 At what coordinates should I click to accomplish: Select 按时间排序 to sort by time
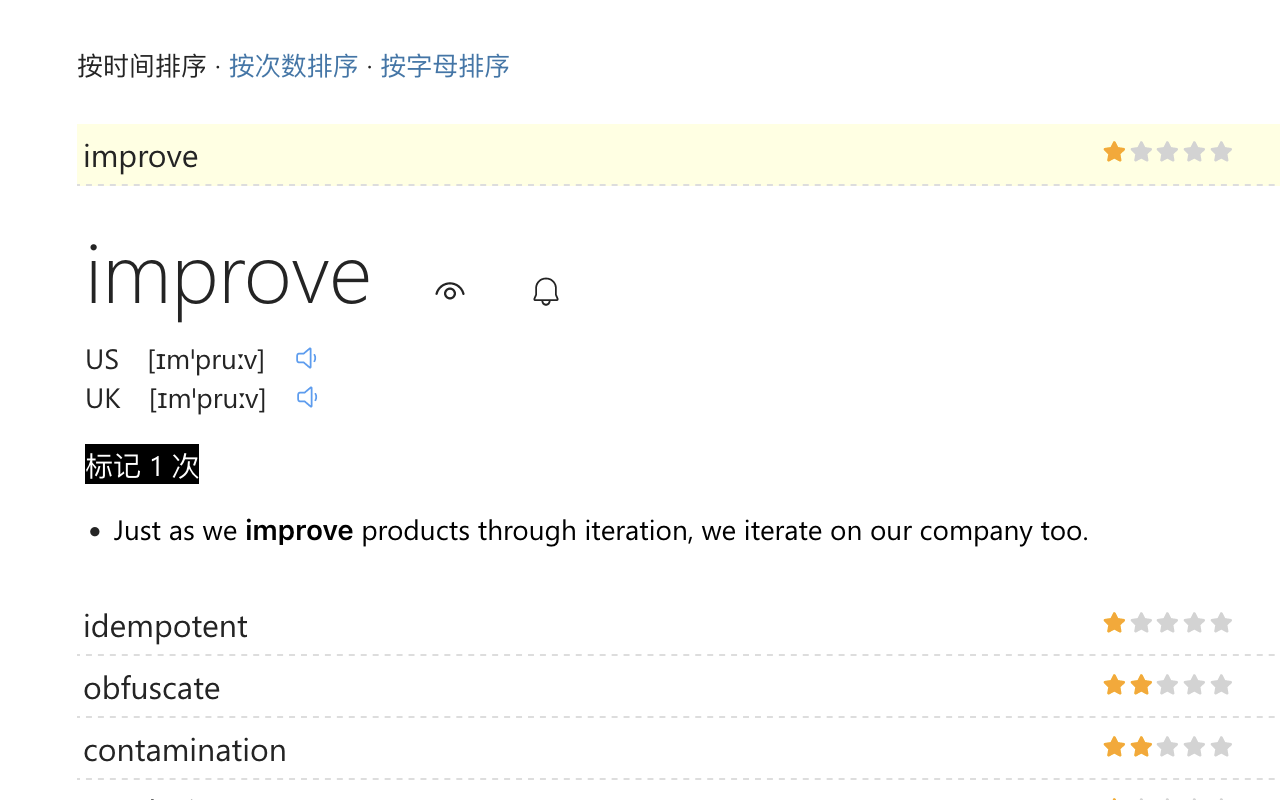pos(142,65)
